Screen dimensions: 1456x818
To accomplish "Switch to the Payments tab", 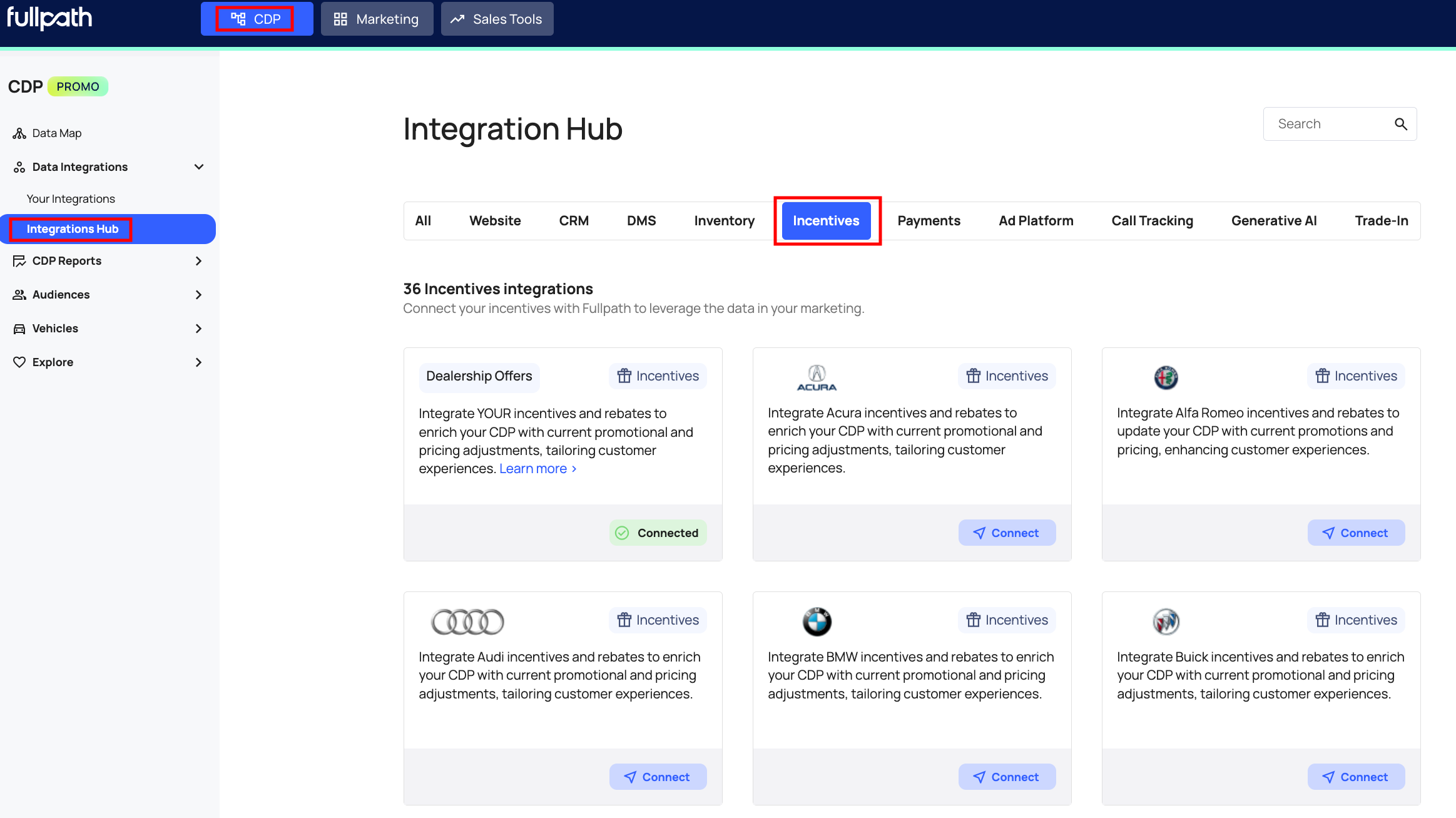I will [x=929, y=221].
